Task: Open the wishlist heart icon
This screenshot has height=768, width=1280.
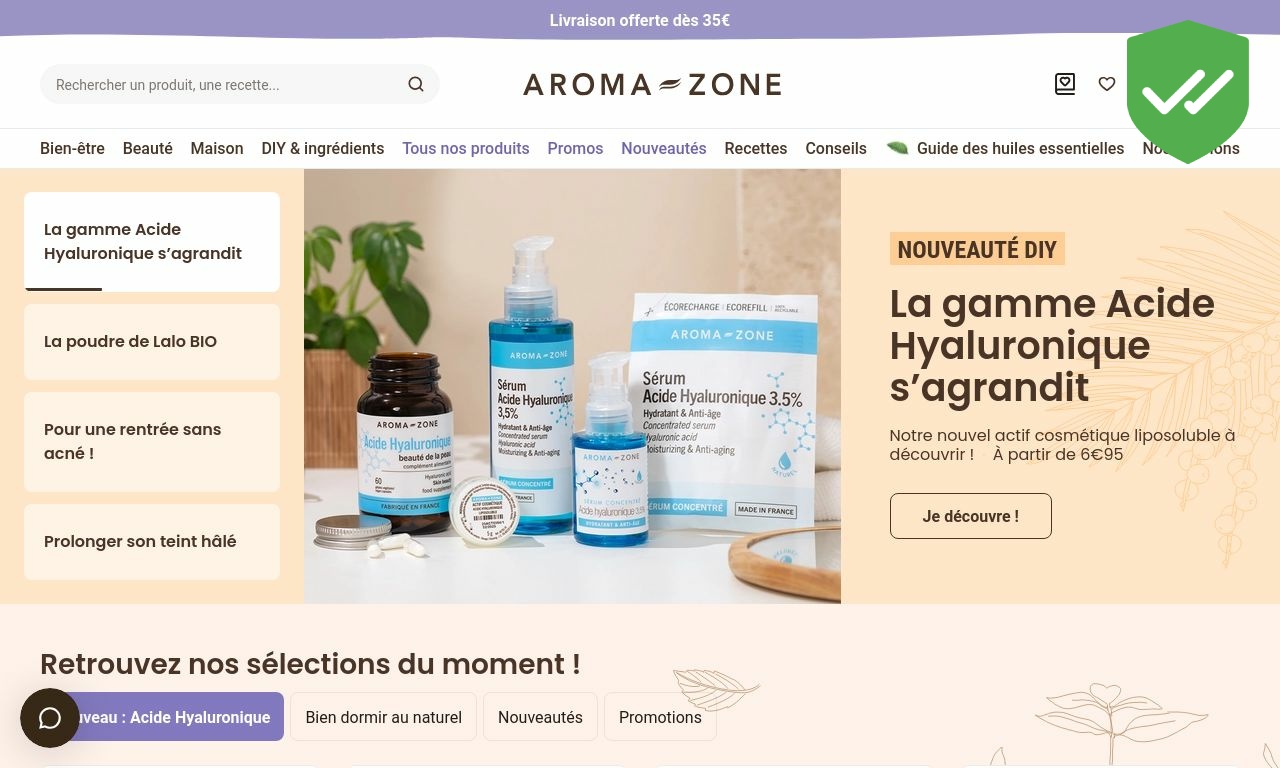Action: pos(1107,84)
